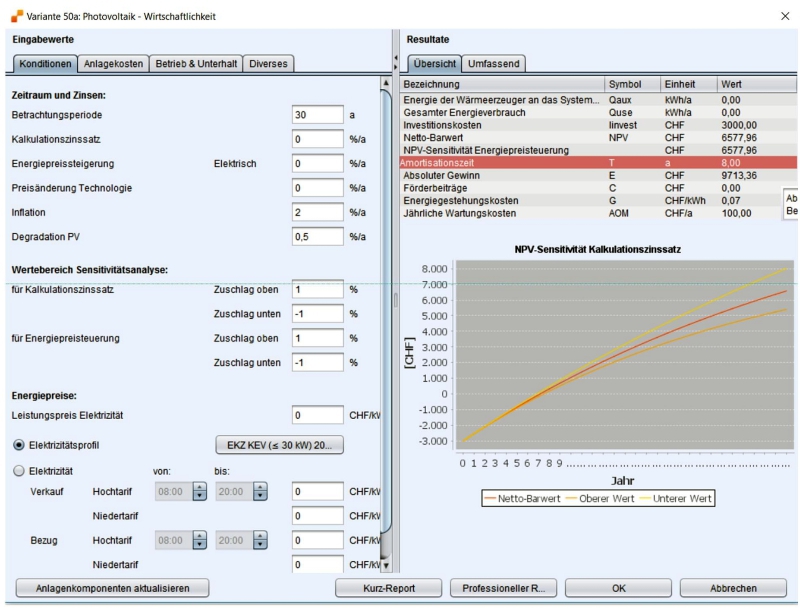Sort results by Symbol column header
This screenshot has height=608, width=800.
(x=632, y=84)
